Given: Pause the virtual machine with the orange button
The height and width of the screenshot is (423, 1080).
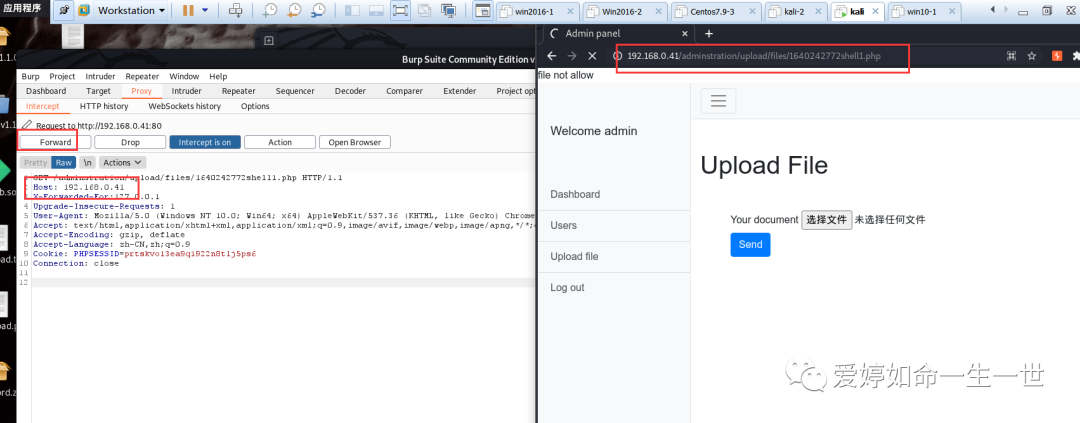Looking at the screenshot, I should pos(187,10).
